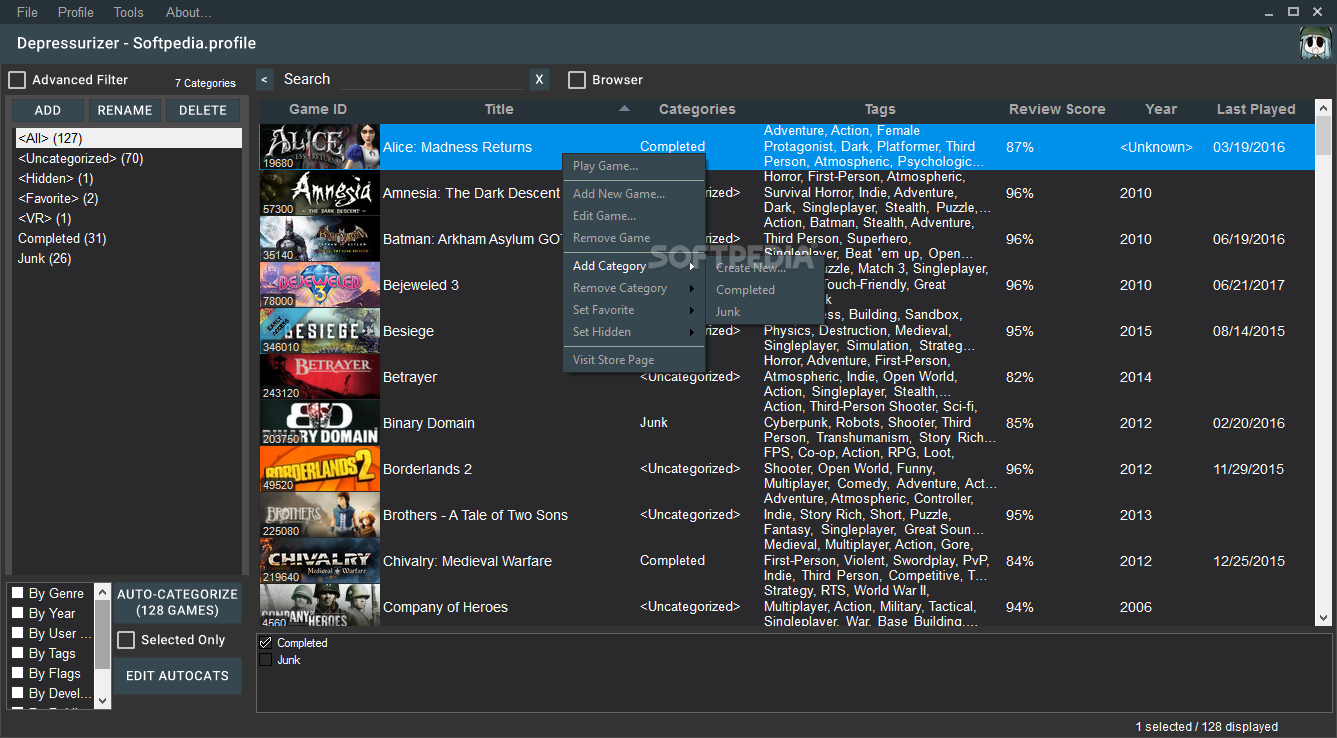Image resolution: width=1337 pixels, height=738 pixels.
Task: Select the <Hidden> (1) category
Action: point(128,178)
